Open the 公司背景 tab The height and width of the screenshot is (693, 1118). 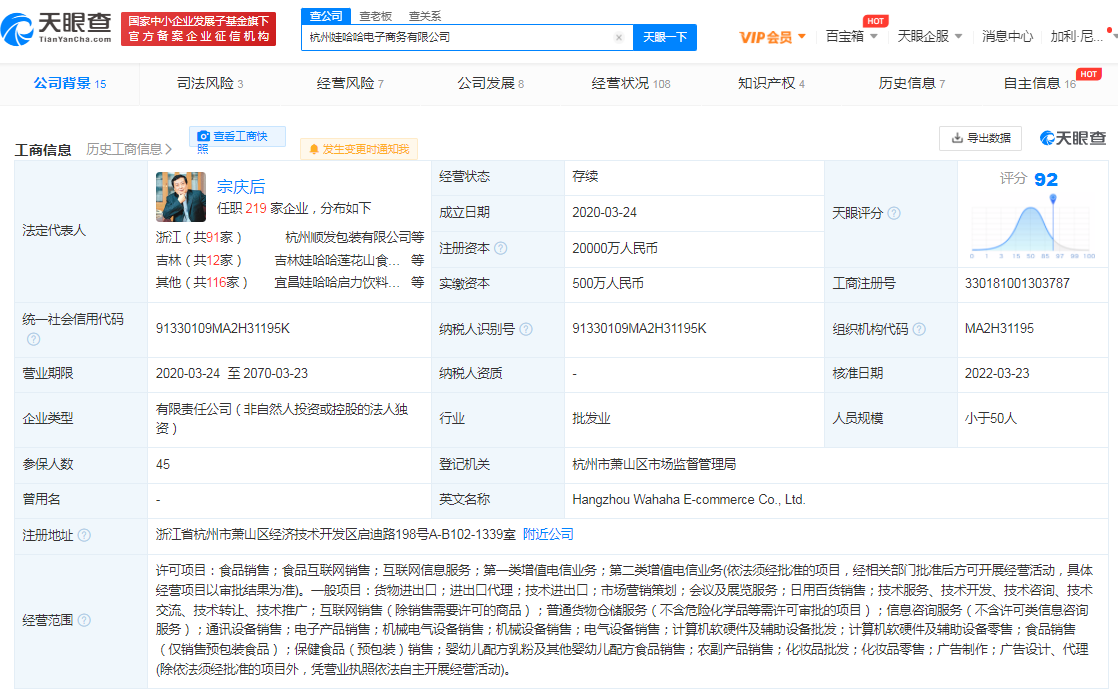click(x=70, y=83)
